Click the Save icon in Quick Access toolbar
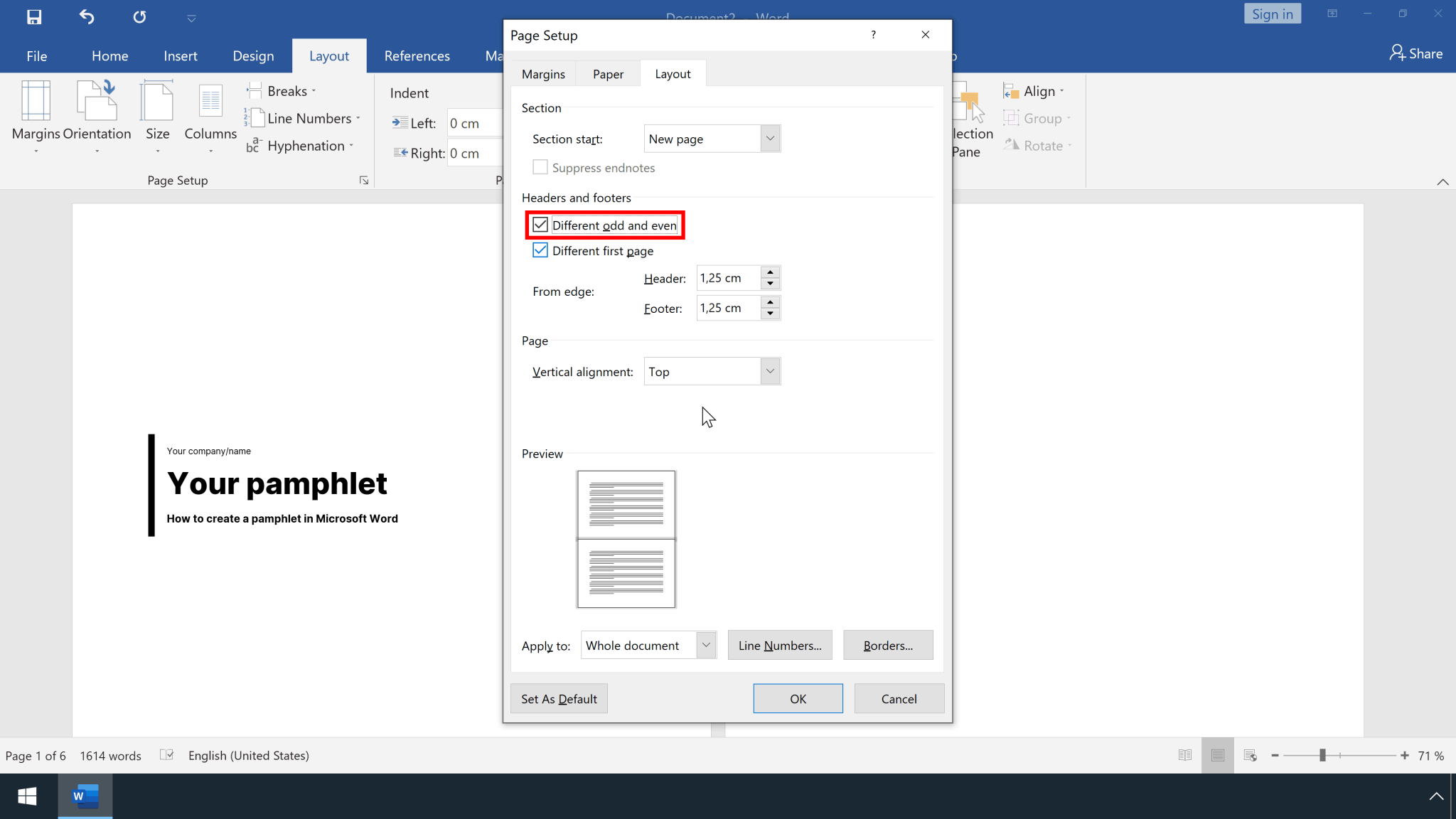Viewport: 1456px width, 819px height. pyautogui.click(x=33, y=17)
